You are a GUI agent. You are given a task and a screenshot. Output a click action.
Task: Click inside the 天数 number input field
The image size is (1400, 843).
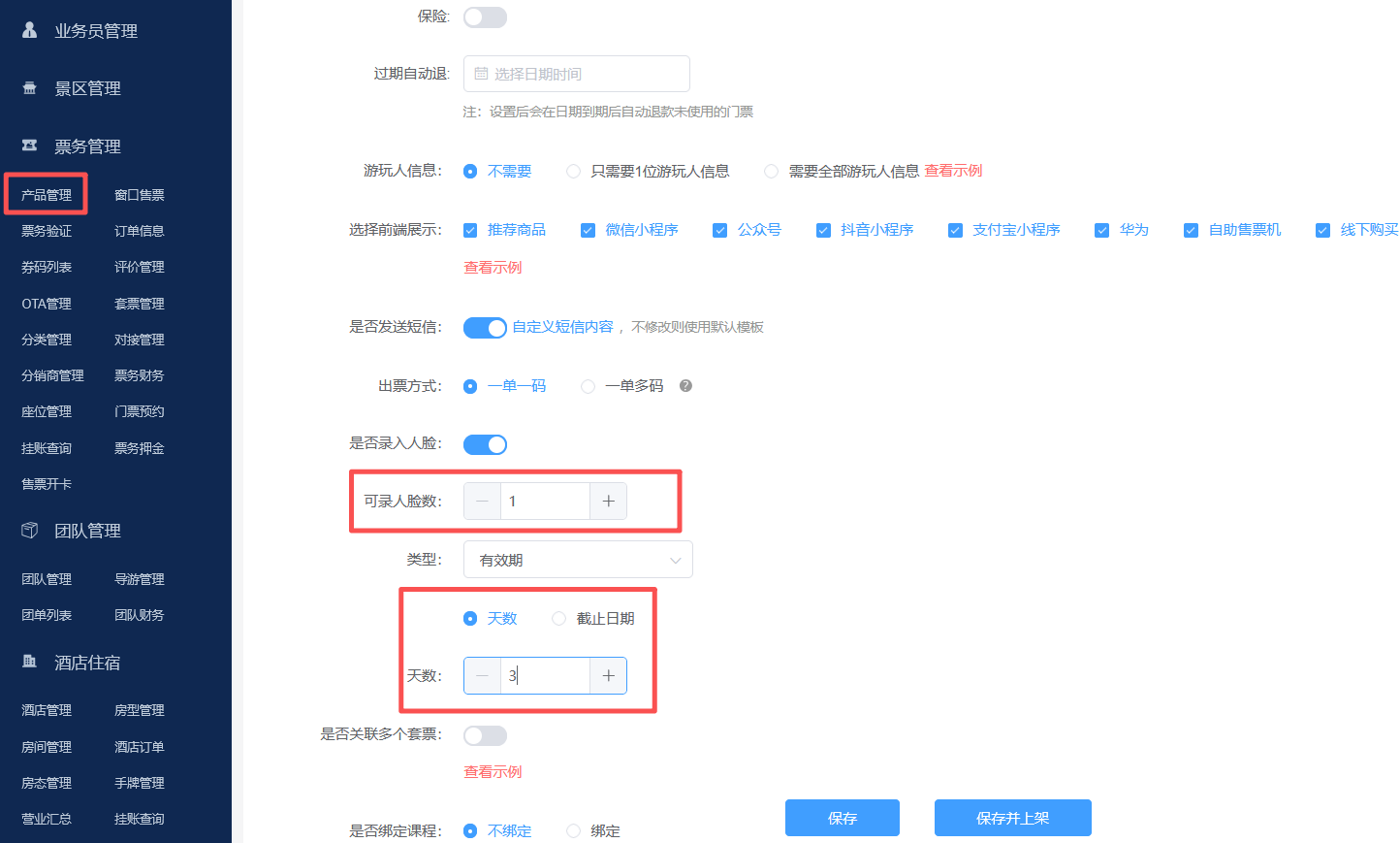pyautogui.click(x=545, y=675)
